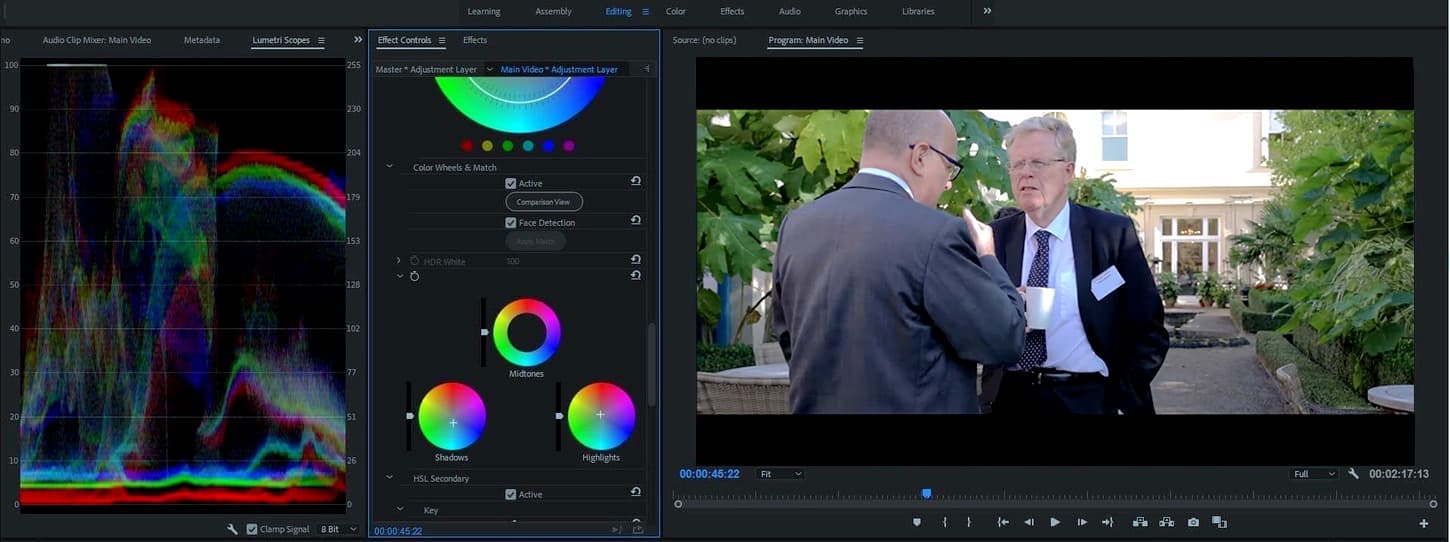
Task: Open the Full playback resolution dropdown
Action: pyautogui.click(x=1314, y=474)
